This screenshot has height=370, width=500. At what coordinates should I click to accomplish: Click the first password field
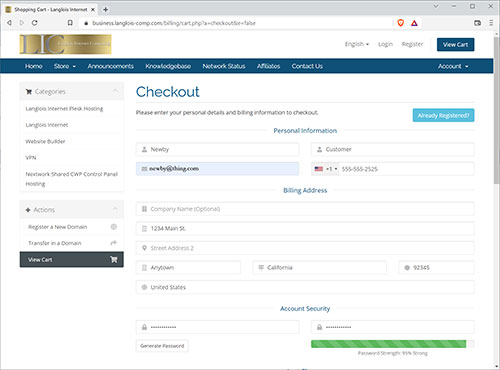point(217,327)
